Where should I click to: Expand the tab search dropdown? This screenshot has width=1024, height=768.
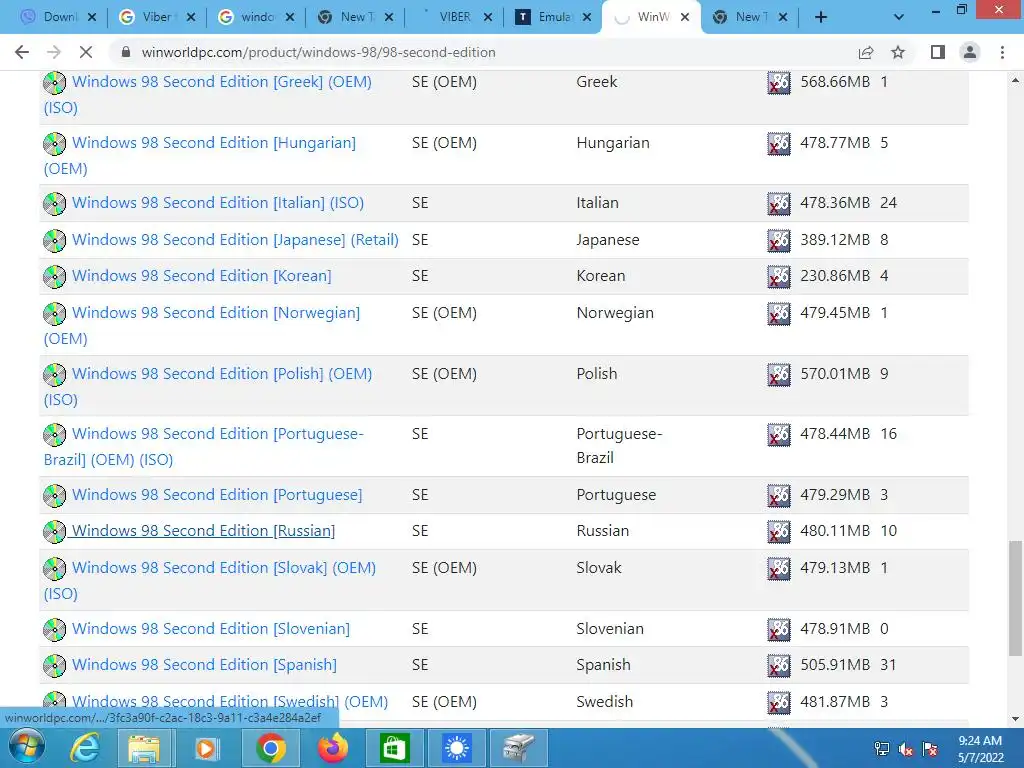(x=899, y=17)
